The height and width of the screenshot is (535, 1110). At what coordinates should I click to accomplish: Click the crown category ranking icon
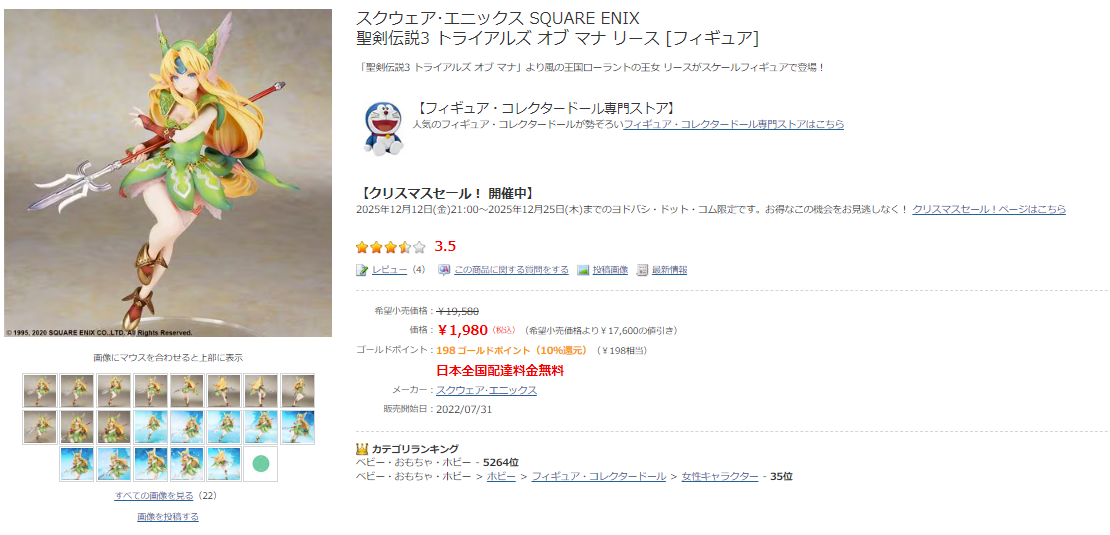pyautogui.click(x=361, y=449)
